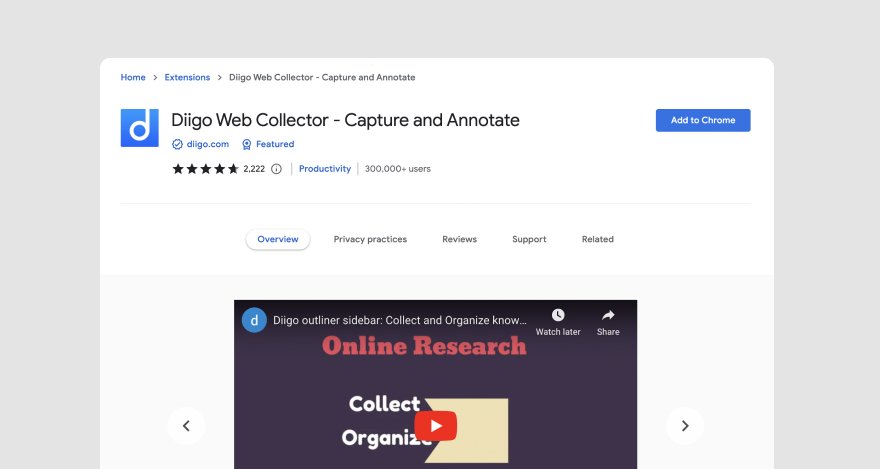880x469 pixels.
Task: Click the Share arrow on video
Action: 608,315
